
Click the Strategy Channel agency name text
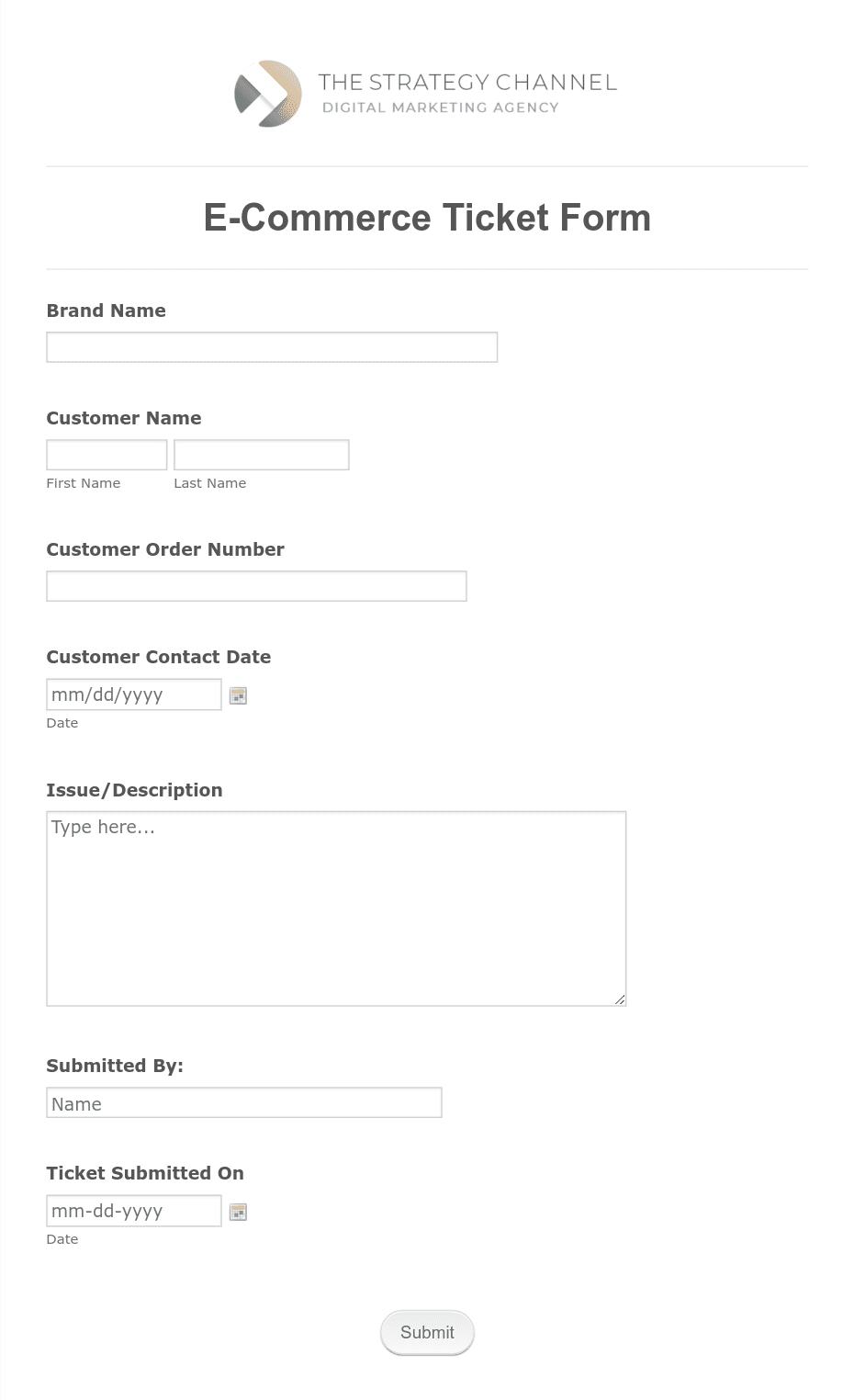point(467,83)
